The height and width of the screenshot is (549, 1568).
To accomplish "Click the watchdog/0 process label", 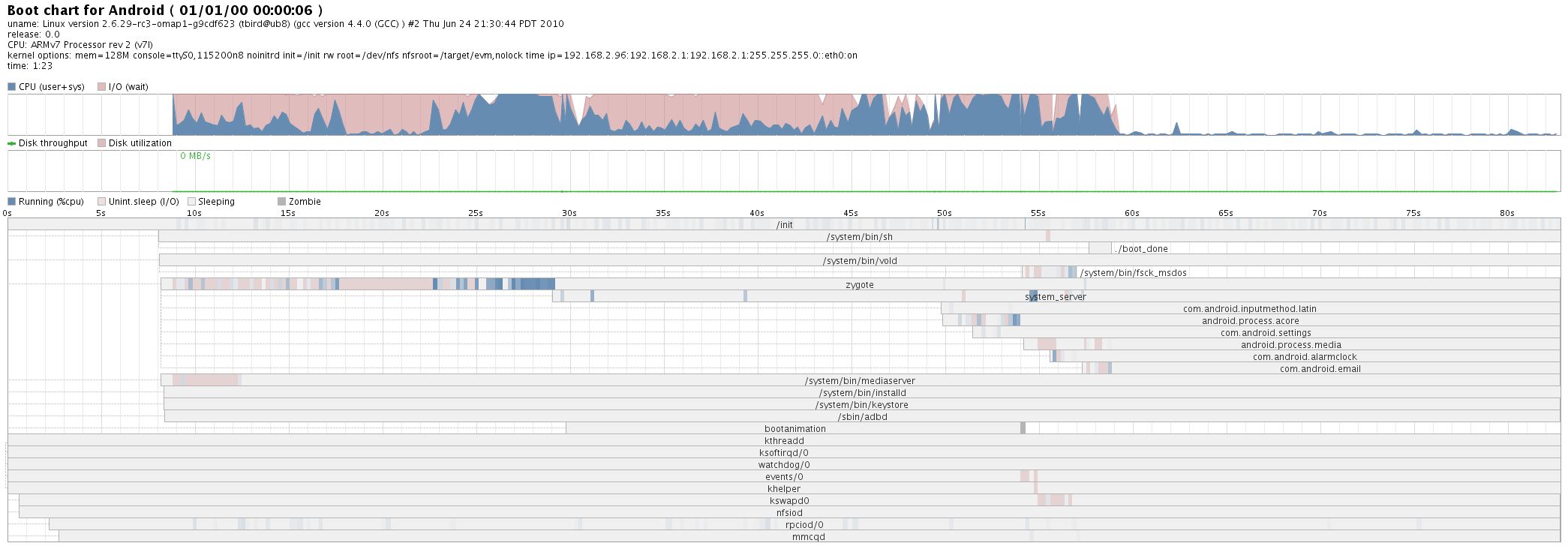I will pos(784,465).
